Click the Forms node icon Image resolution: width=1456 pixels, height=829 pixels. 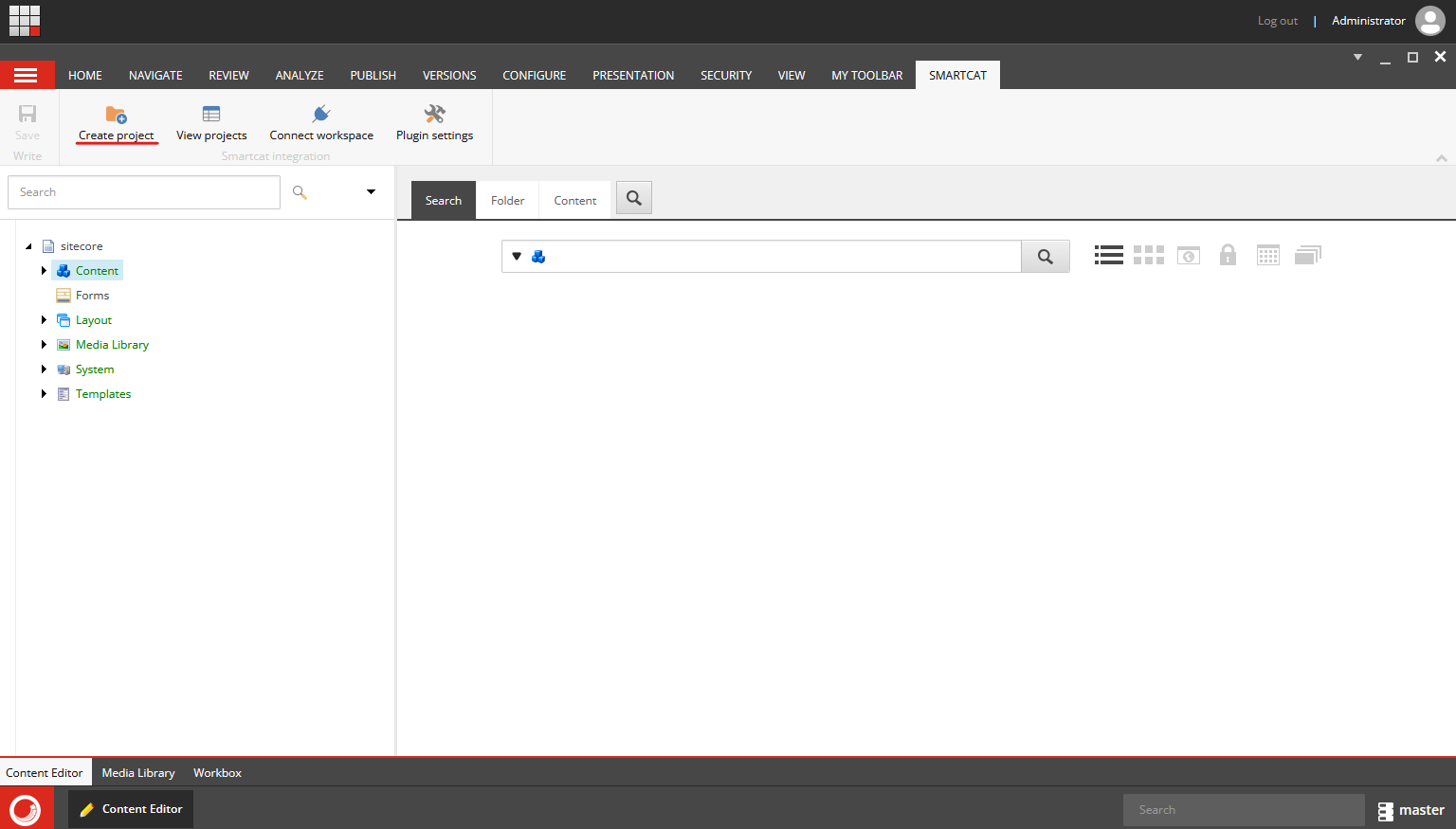pos(64,296)
